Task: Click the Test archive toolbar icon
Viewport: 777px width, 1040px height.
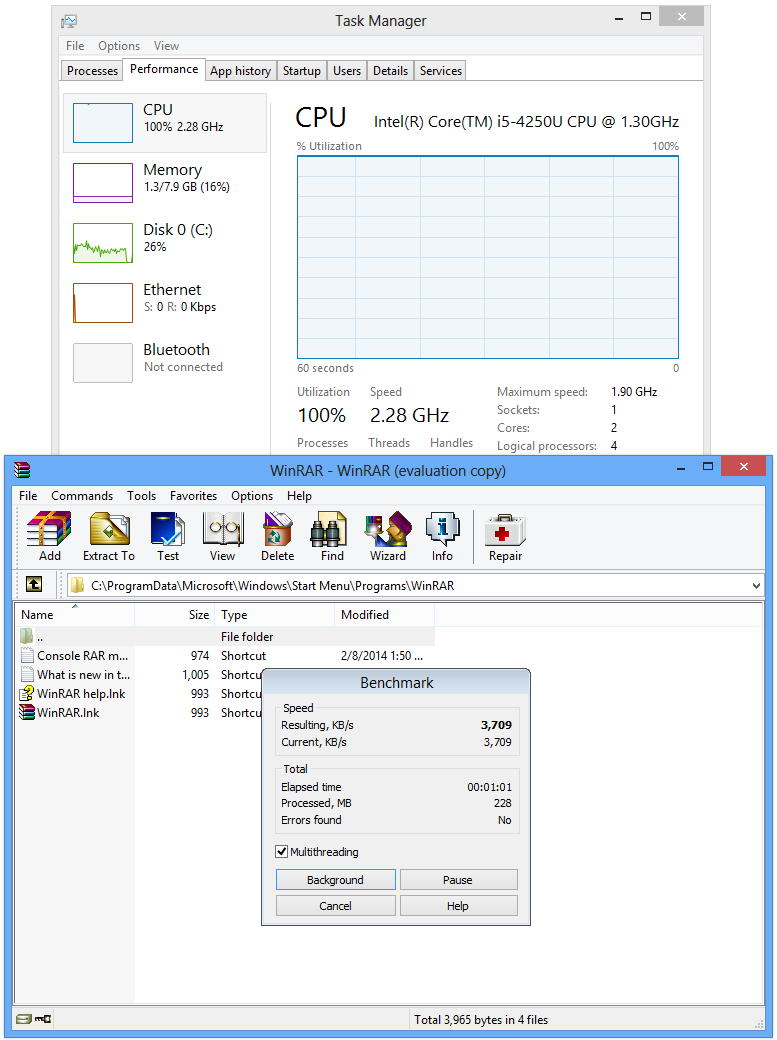Action: pyautogui.click(x=167, y=537)
